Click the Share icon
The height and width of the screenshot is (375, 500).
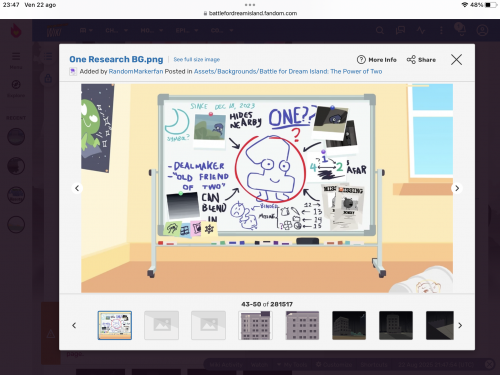(411, 60)
